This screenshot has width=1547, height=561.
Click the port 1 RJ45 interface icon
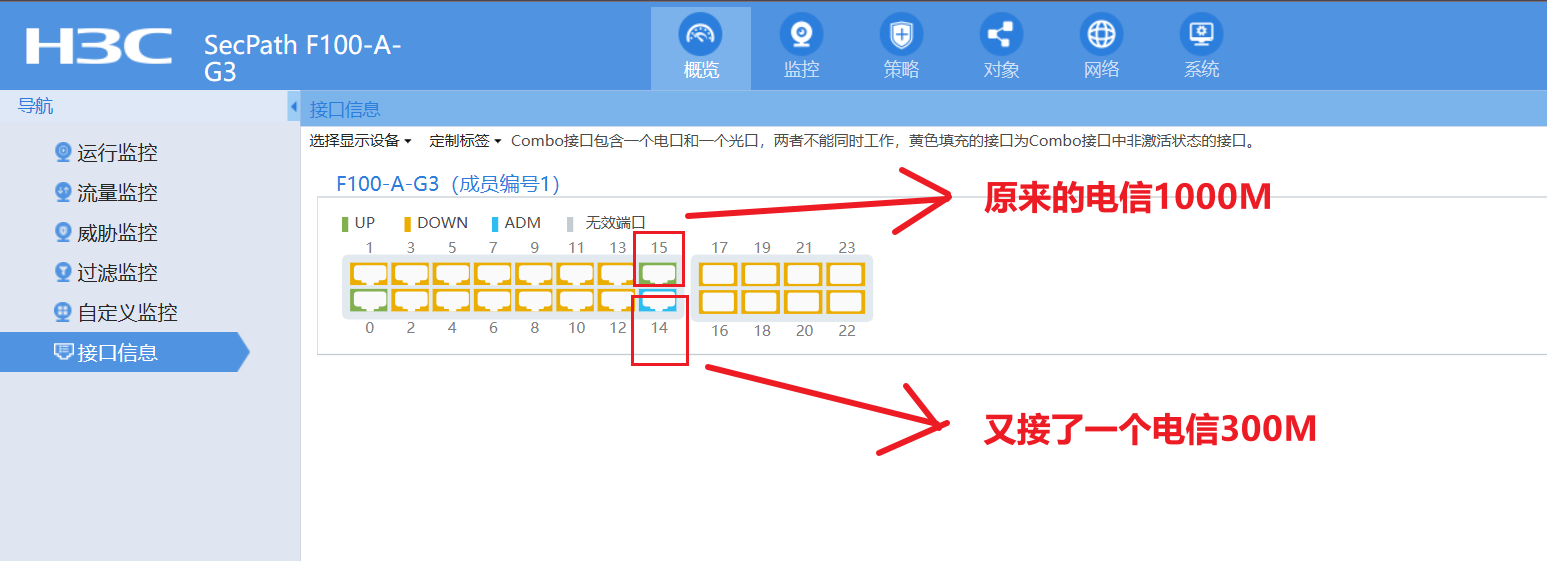pyautogui.click(x=369, y=274)
